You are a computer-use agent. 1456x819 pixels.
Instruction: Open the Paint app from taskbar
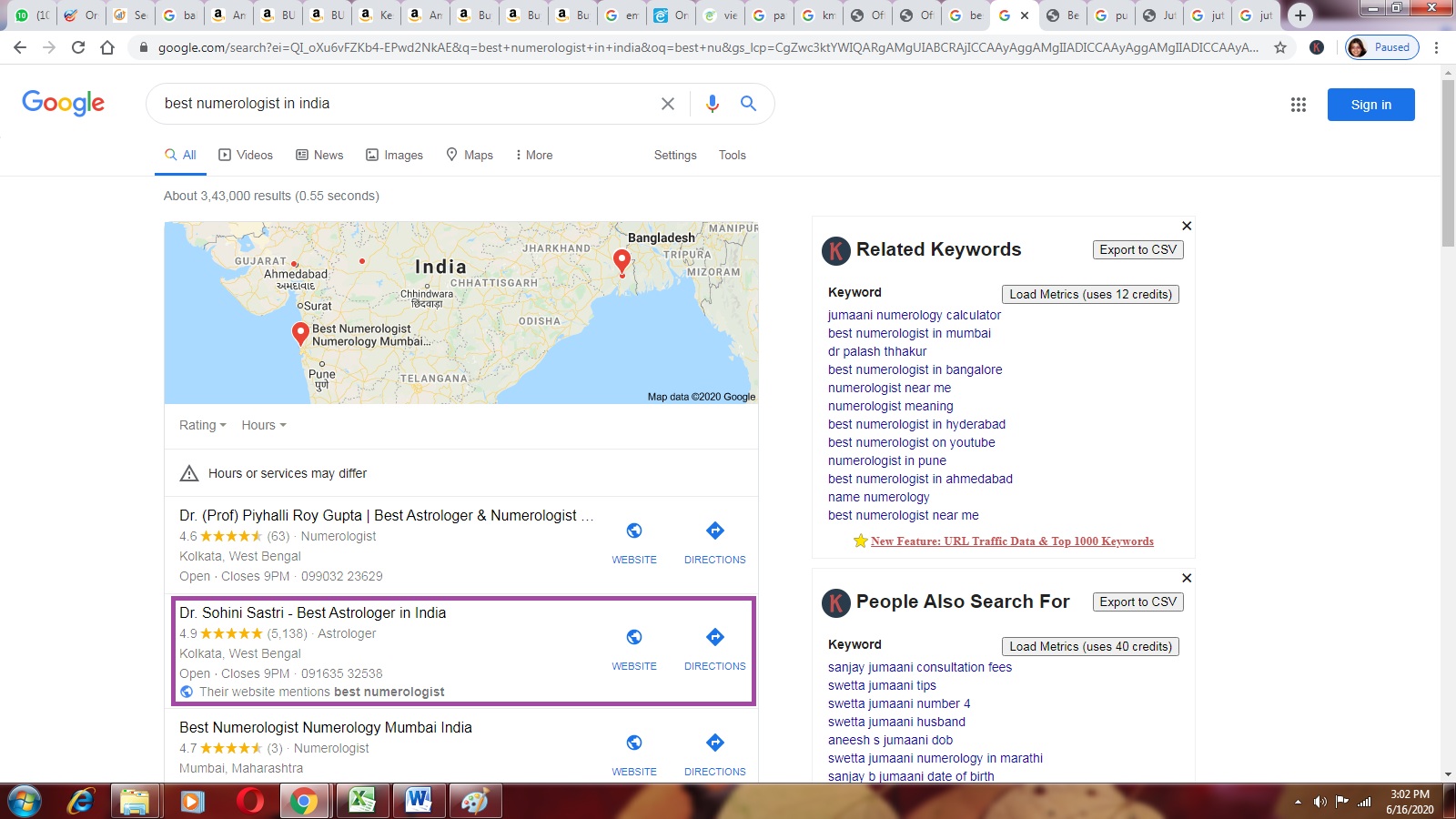pos(476,802)
